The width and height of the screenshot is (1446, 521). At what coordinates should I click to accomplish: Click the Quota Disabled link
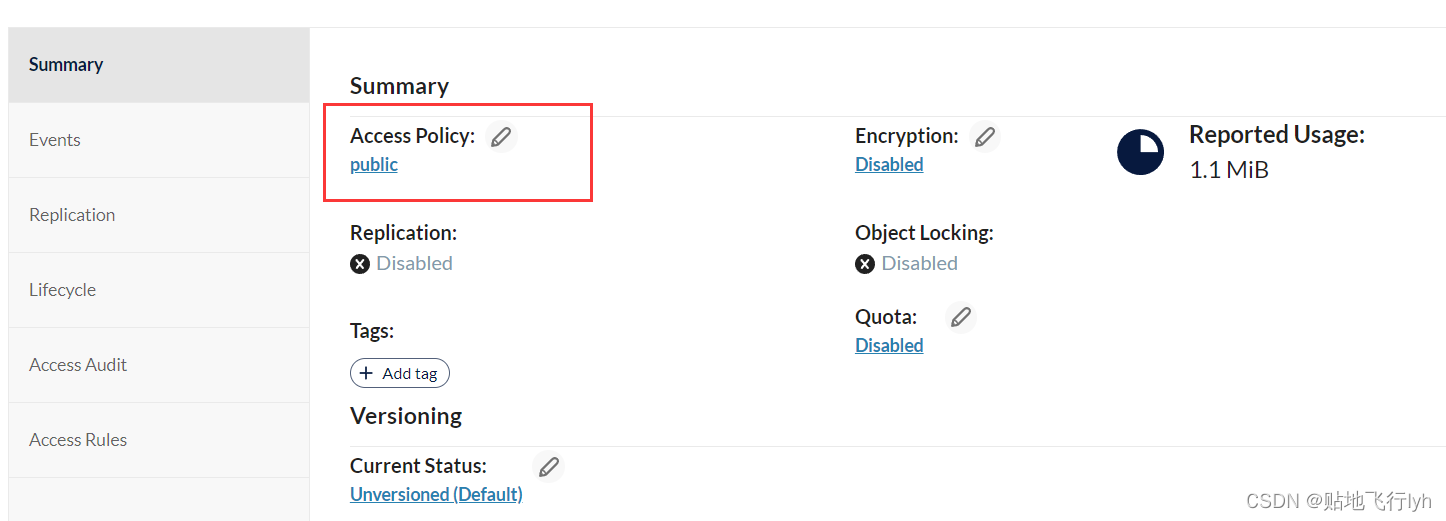889,346
